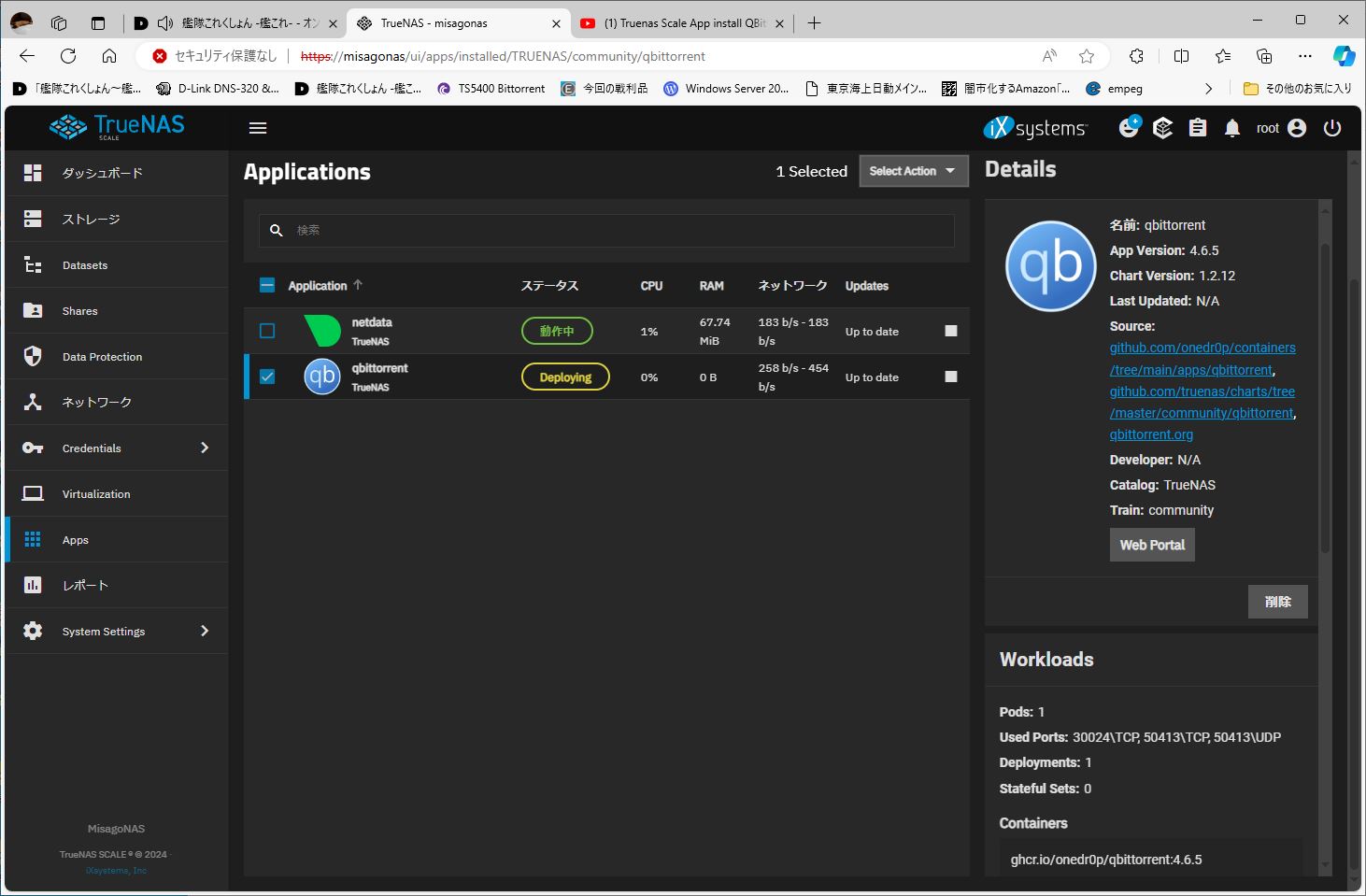Click the Power button icon in the header
Screen dimensions: 1366x896
coord(1332,128)
